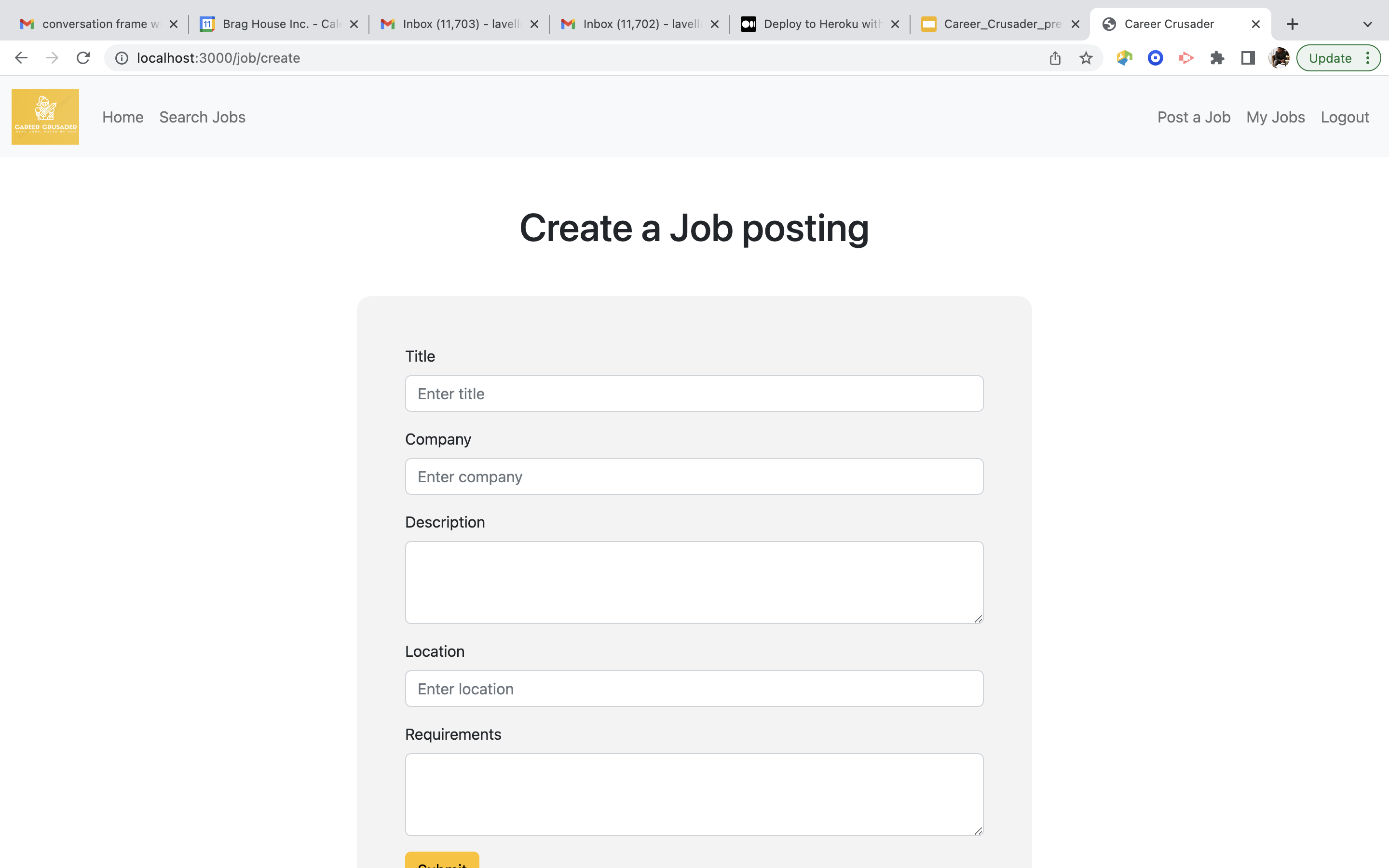Open the browser side panel icon
This screenshot has height=868, width=1389.
pyautogui.click(x=1248, y=57)
